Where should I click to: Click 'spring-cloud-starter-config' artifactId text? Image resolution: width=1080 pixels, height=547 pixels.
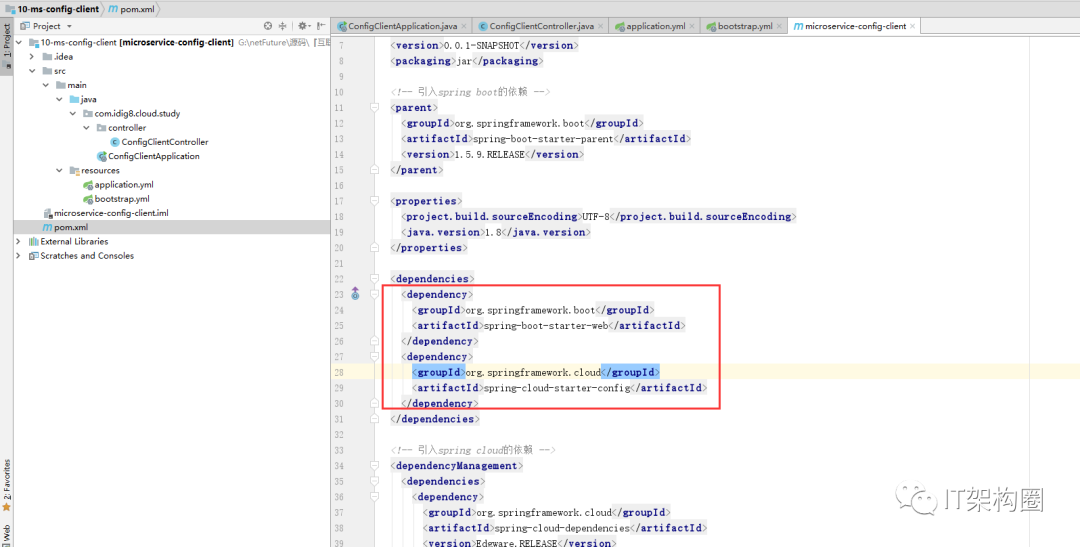(x=557, y=388)
